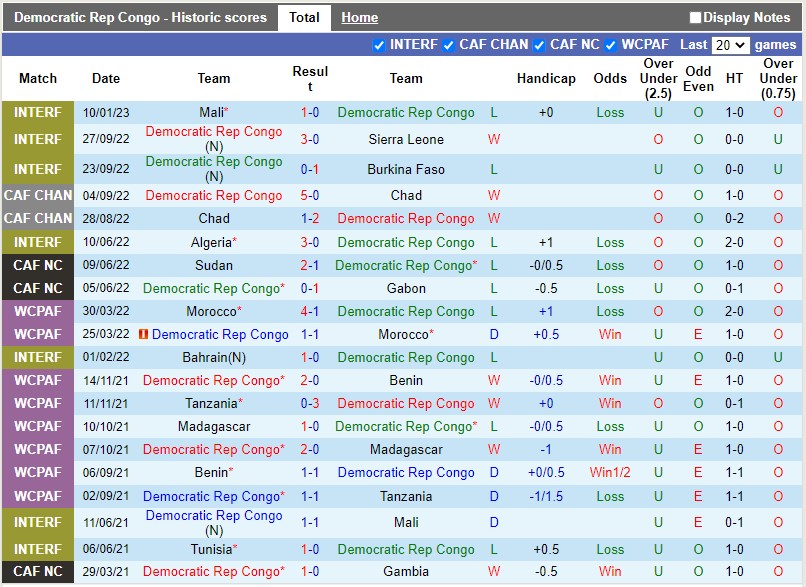Toggle the CAF NC filter checkbox
The image size is (806, 587).
(539, 45)
